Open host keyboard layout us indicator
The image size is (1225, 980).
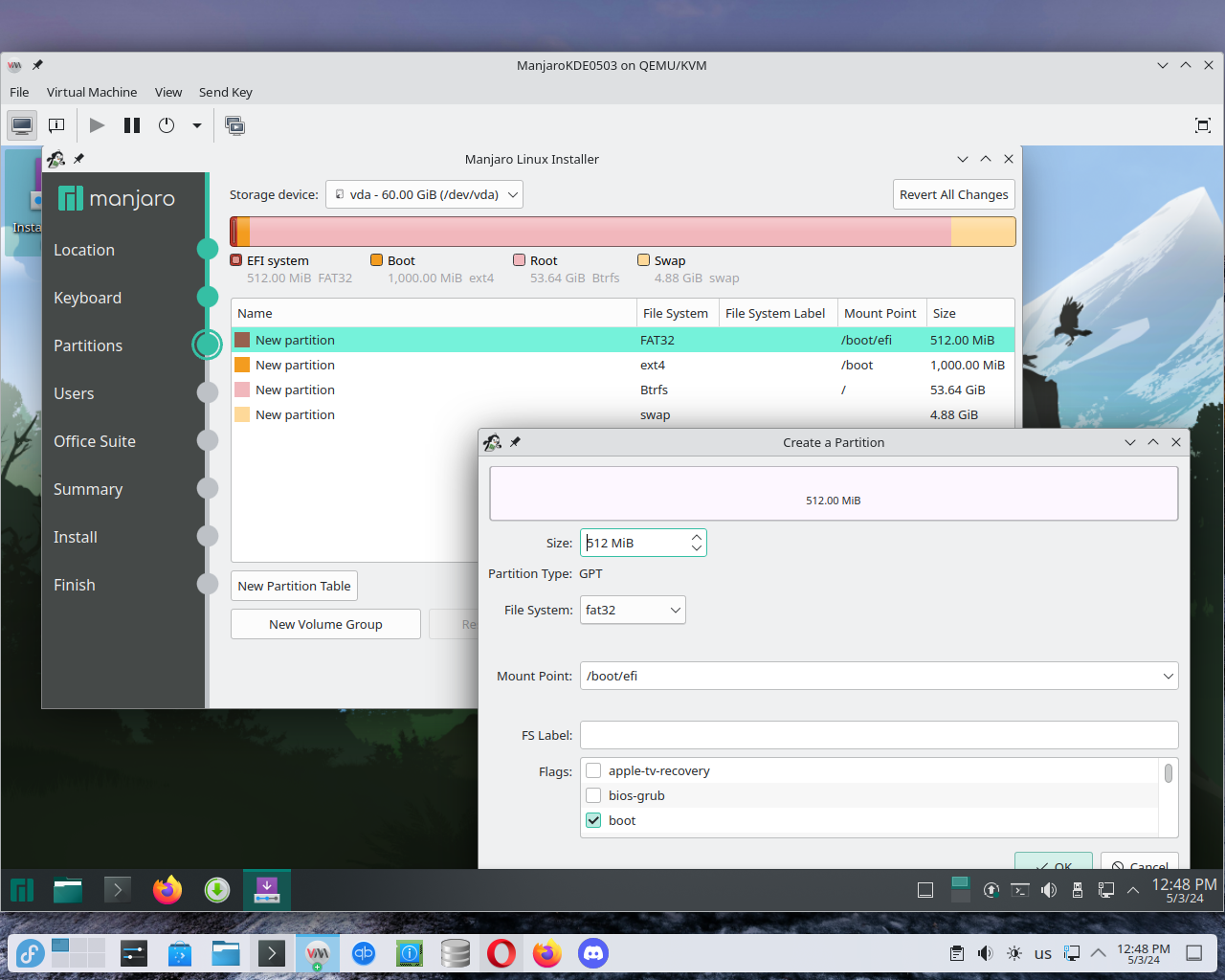click(1043, 953)
